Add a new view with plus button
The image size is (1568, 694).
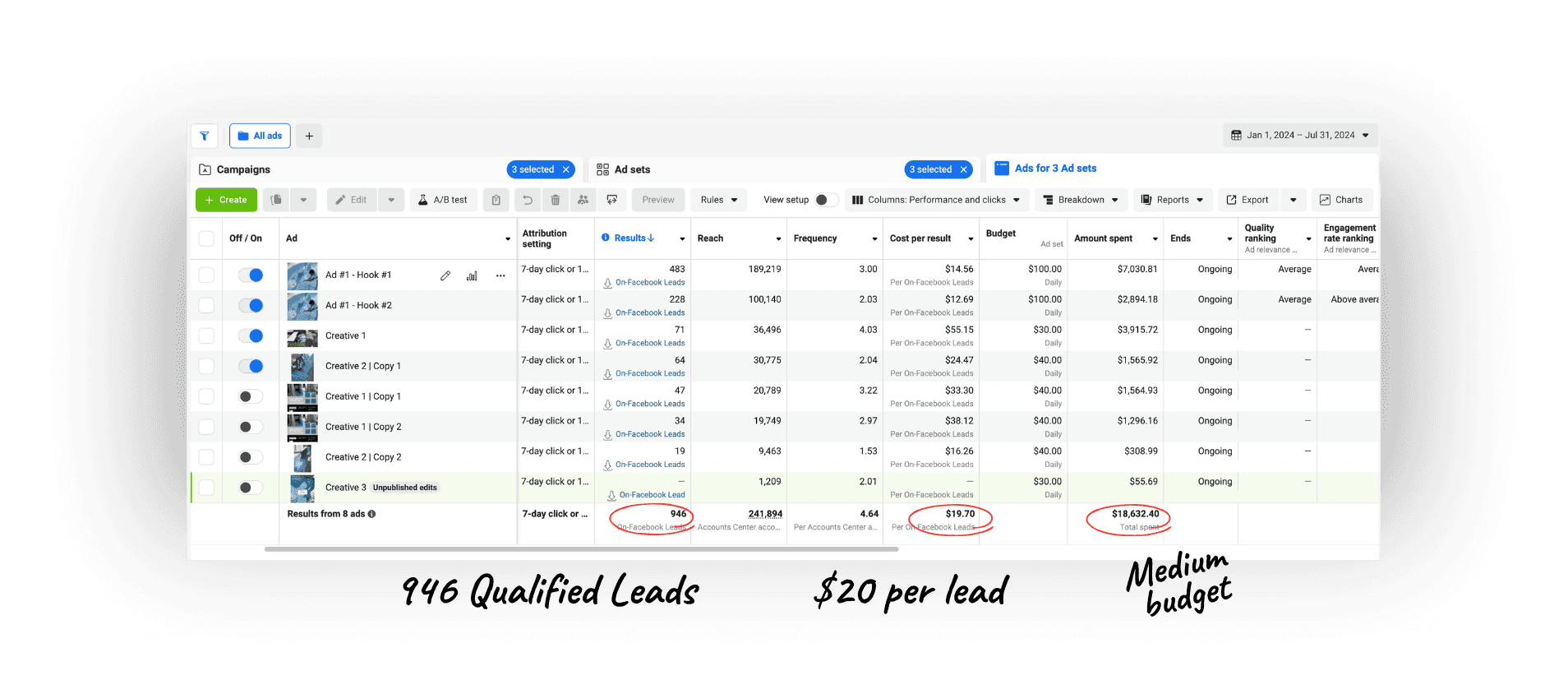click(x=309, y=136)
